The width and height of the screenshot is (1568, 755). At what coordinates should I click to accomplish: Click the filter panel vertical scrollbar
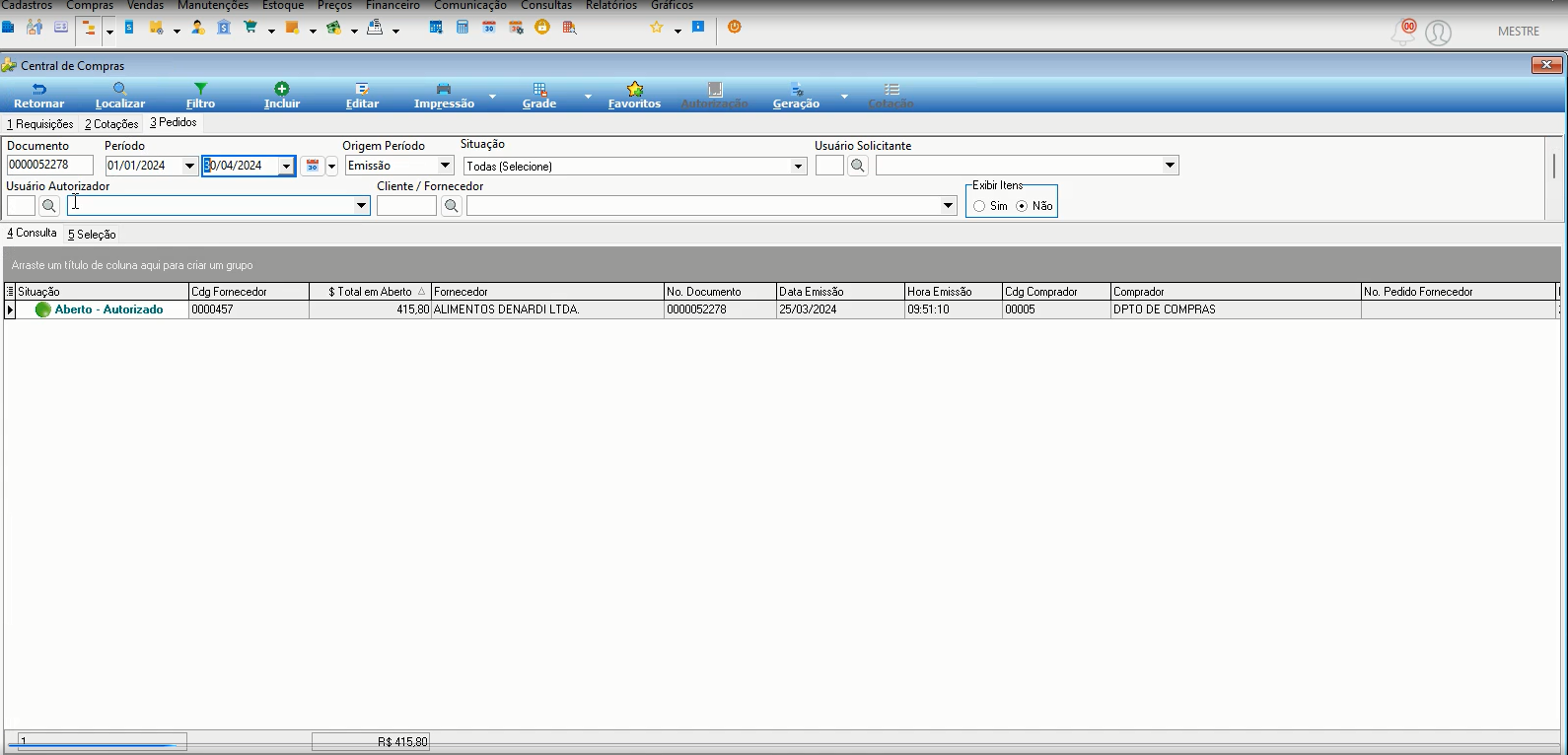(x=1554, y=166)
